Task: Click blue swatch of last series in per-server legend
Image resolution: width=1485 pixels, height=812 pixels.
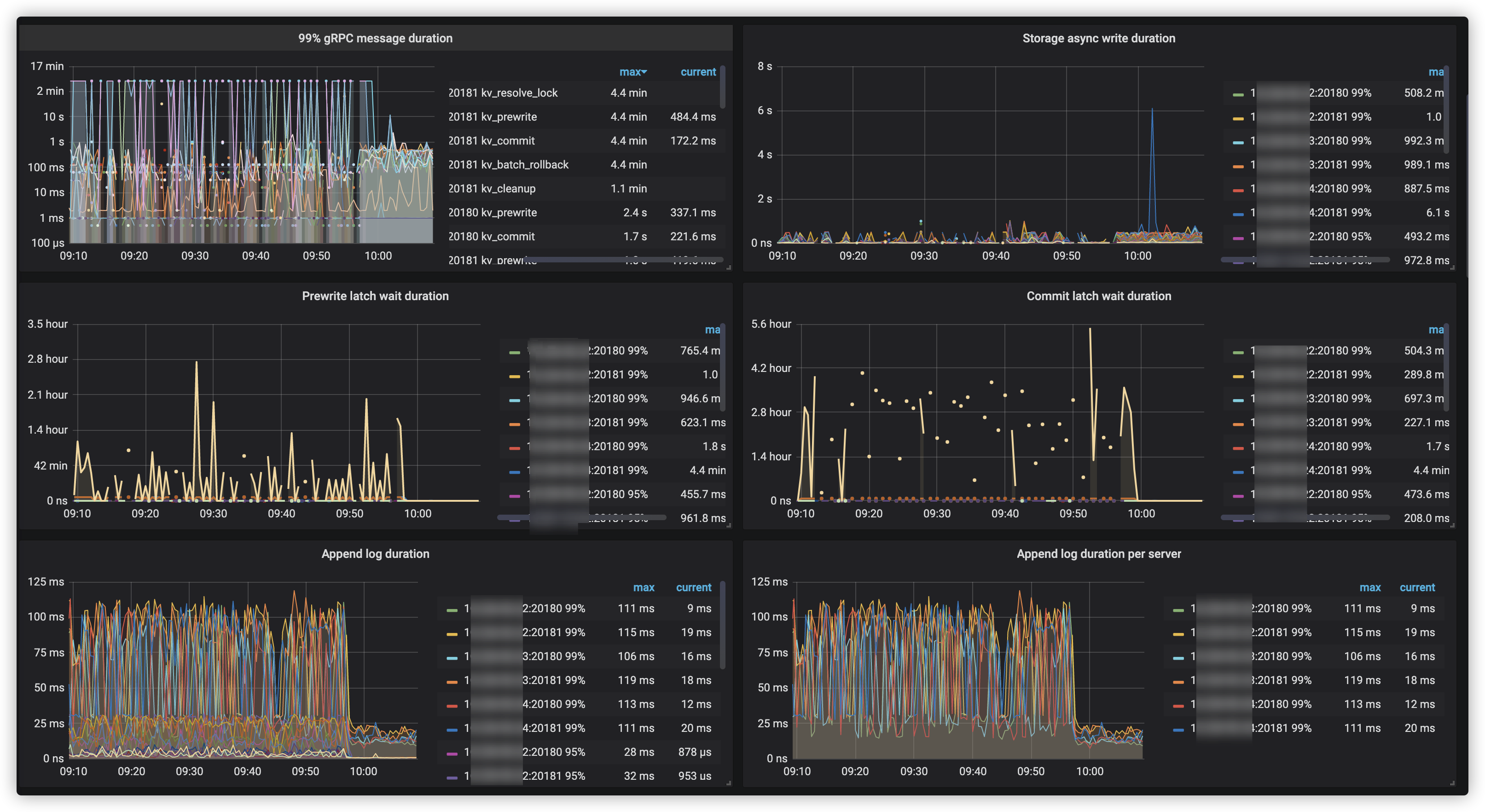Action: 1178,730
